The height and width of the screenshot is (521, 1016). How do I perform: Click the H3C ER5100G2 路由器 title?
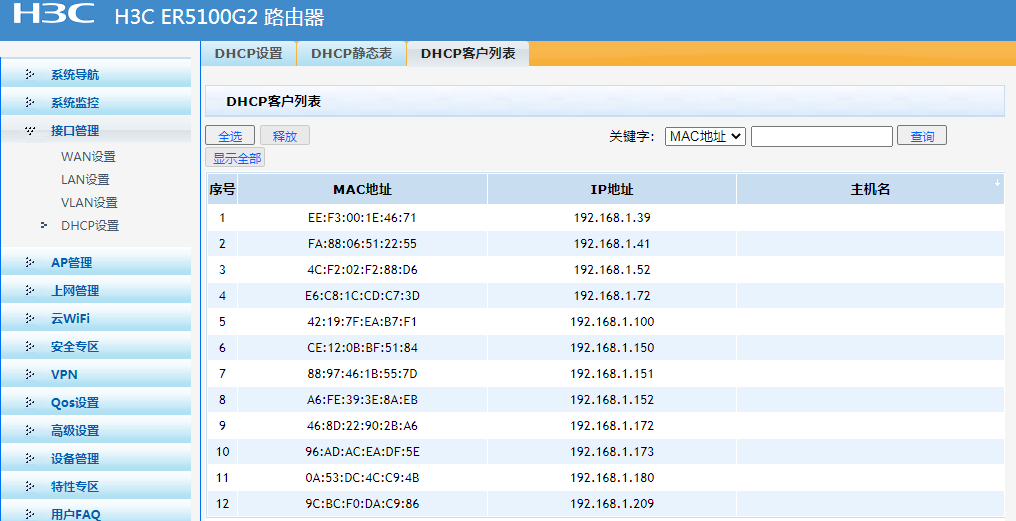point(220,17)
